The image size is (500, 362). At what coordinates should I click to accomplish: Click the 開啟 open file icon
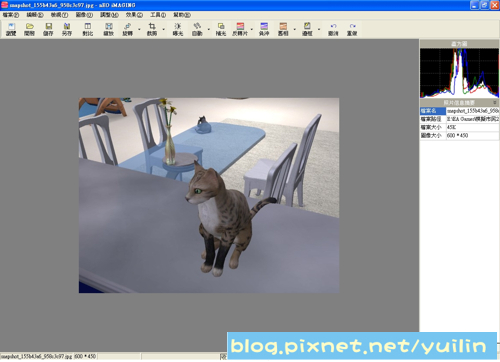tap(29, 29)
